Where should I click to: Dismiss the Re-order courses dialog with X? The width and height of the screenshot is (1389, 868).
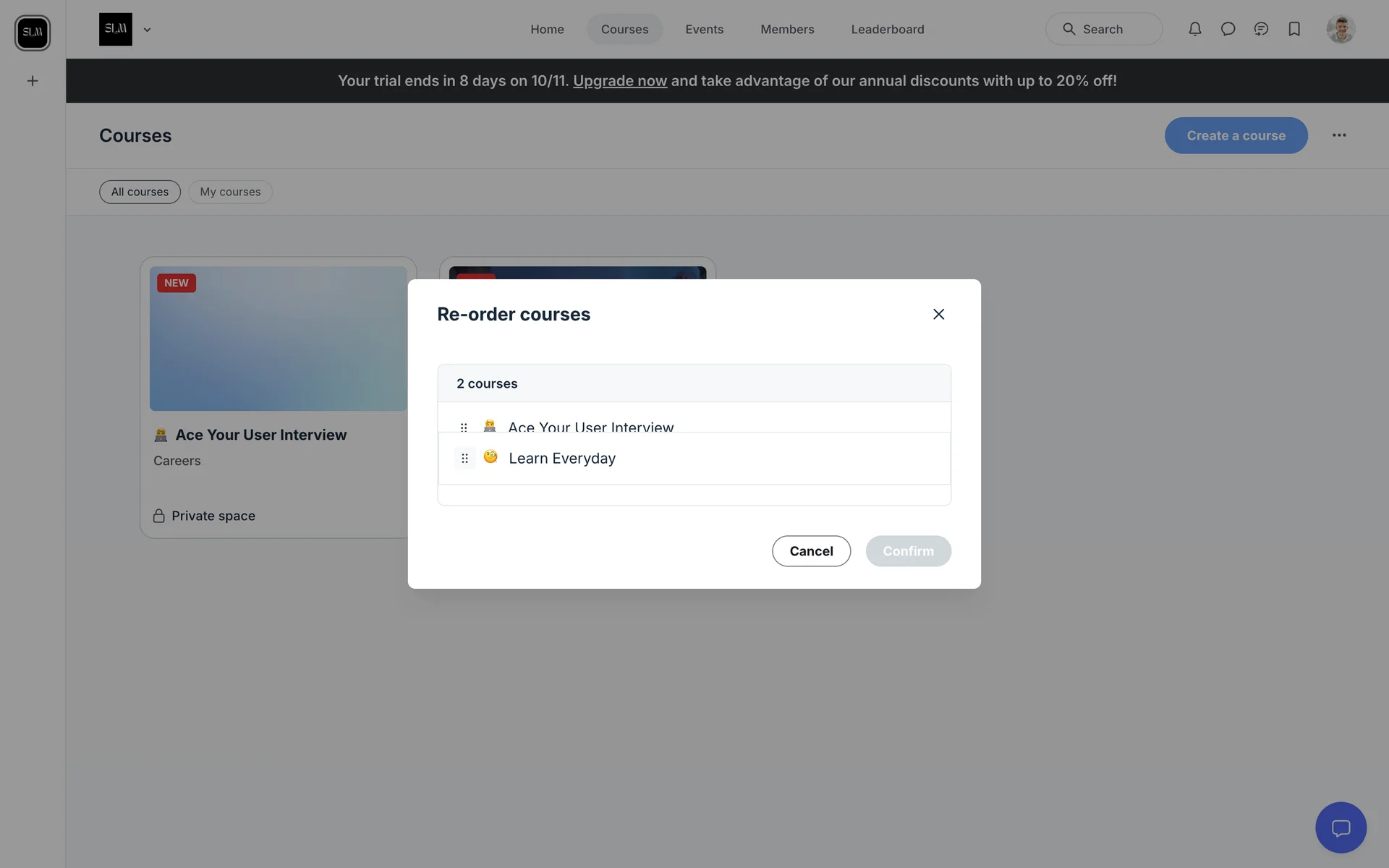click(x=938, y=314)
